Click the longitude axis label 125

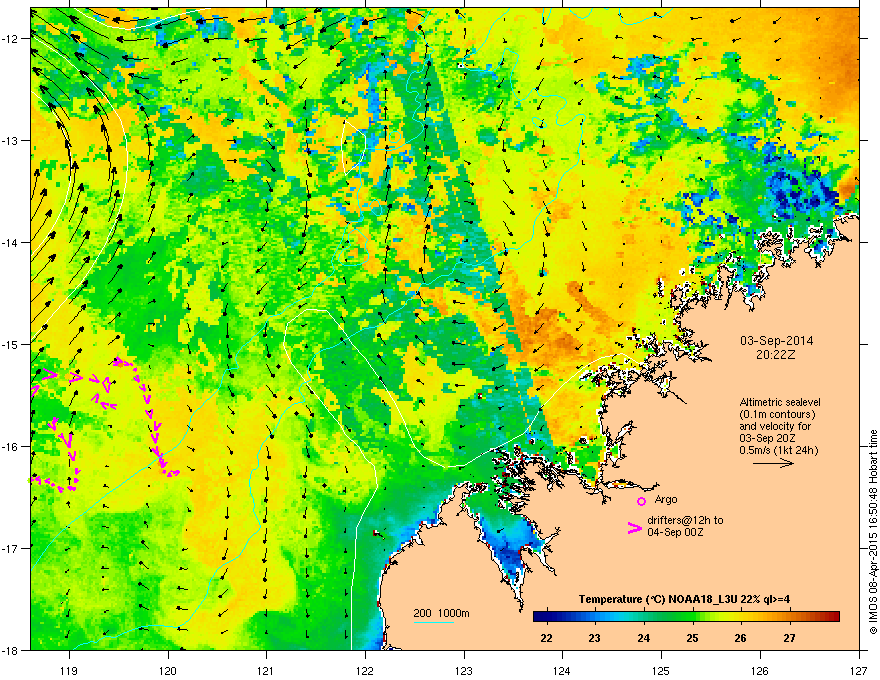click(x=661, y=670)
